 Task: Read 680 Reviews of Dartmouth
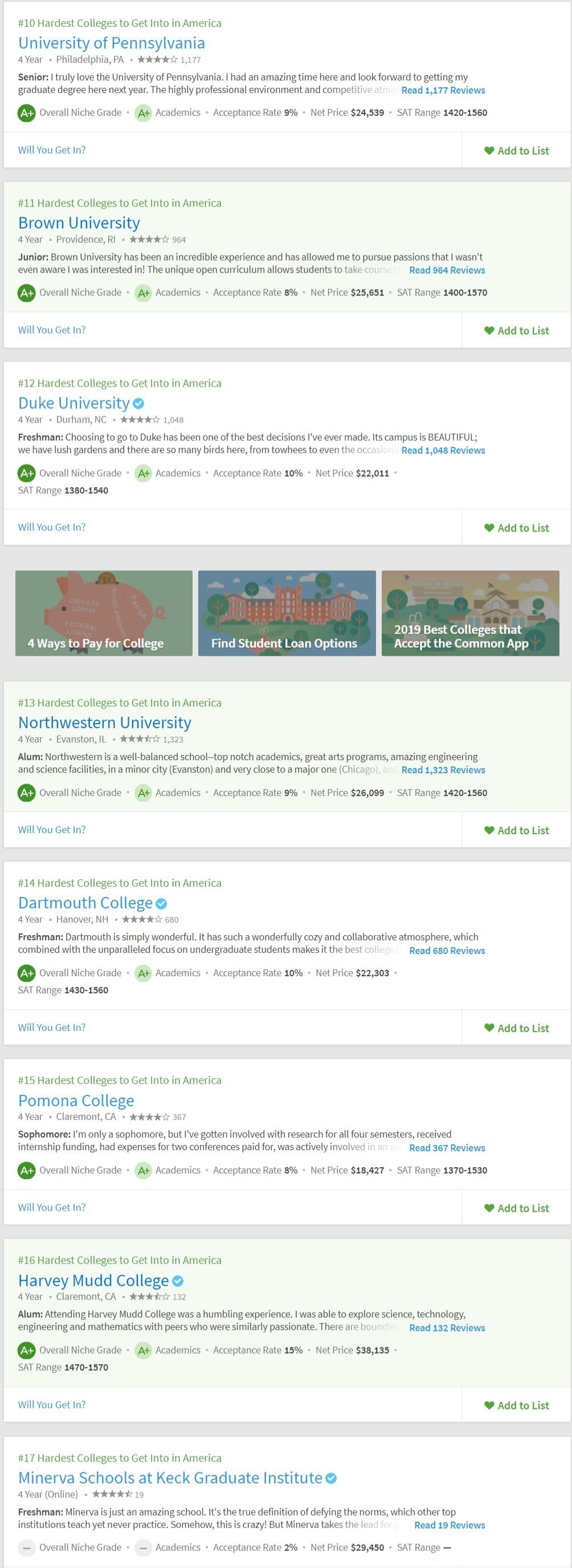447,950
